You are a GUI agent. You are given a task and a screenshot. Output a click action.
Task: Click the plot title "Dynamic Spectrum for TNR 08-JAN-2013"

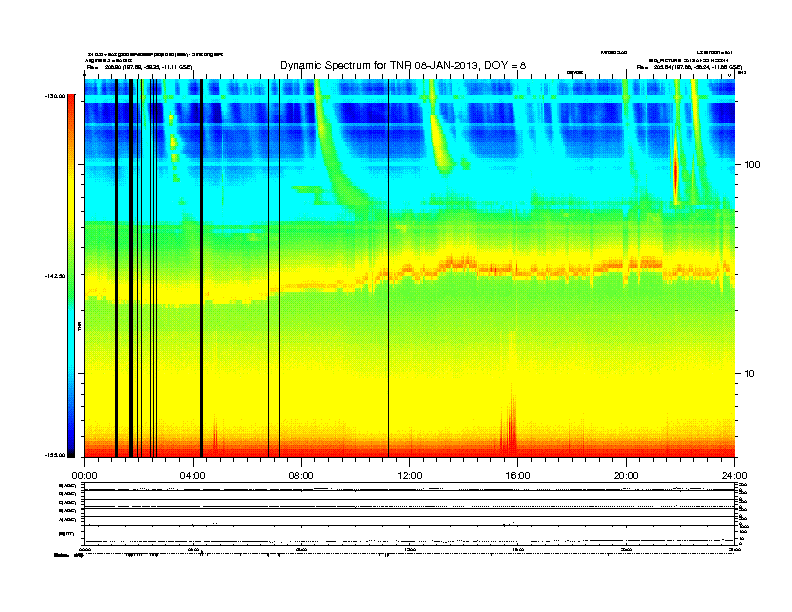tap(403, 65)
